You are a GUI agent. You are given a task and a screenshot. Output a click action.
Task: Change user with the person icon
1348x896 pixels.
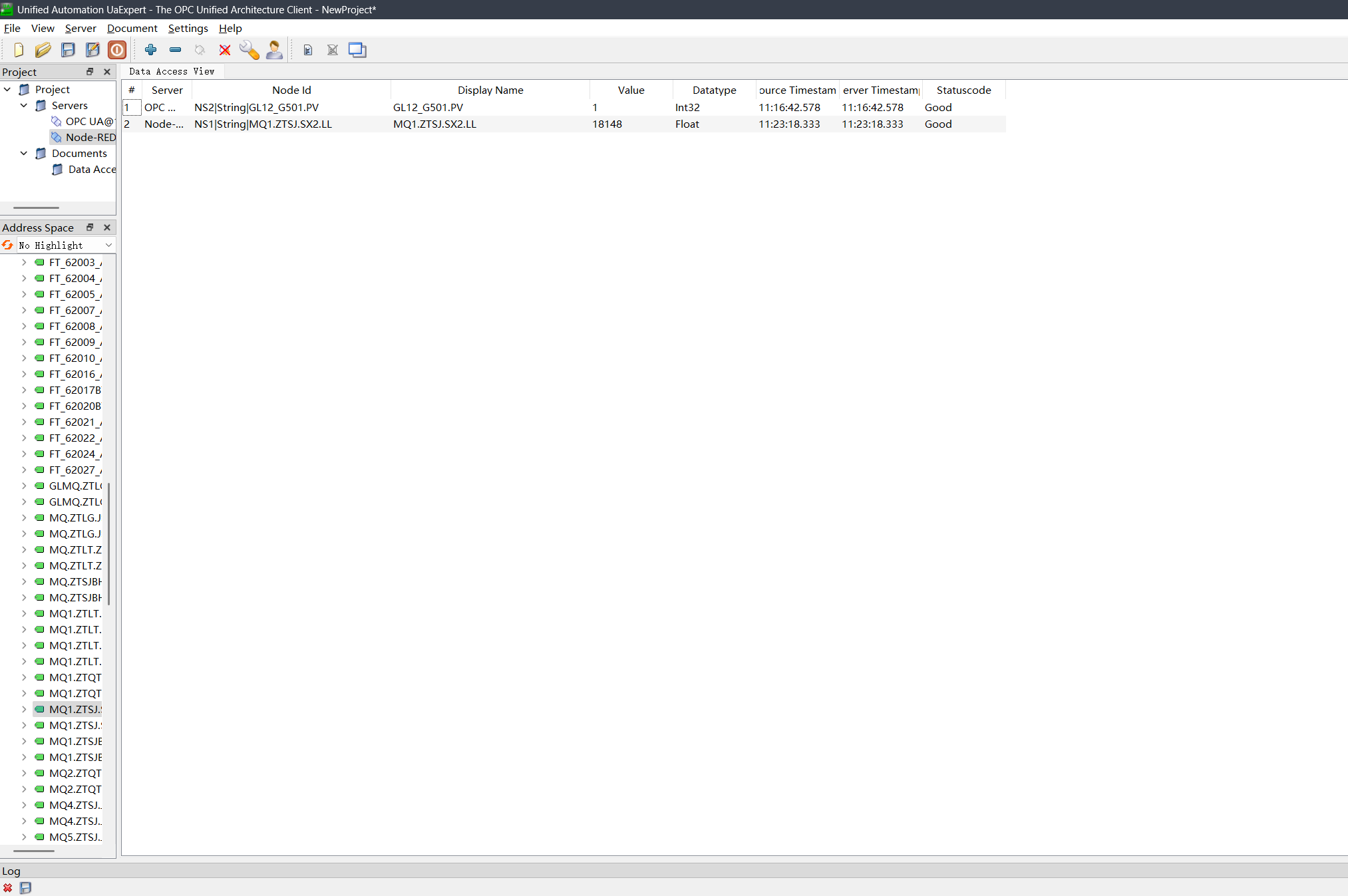tap(274, 50)
